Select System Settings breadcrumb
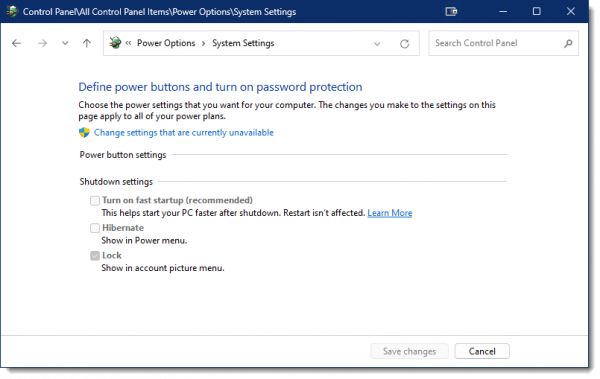Viewport: 600px width, 379px height. click(x=243, y=43)
